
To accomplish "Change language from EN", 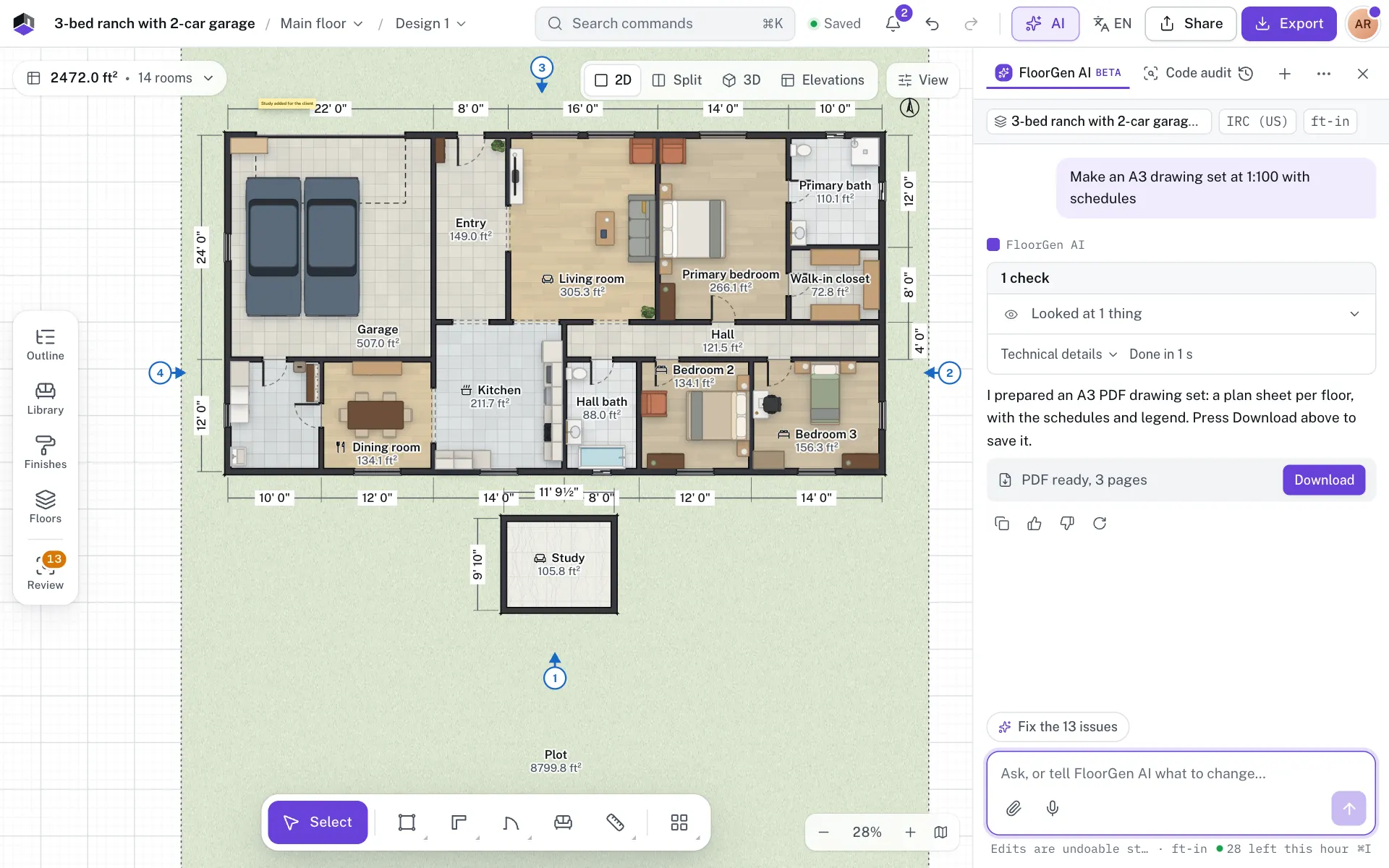I will click(x=1112, y=24).
